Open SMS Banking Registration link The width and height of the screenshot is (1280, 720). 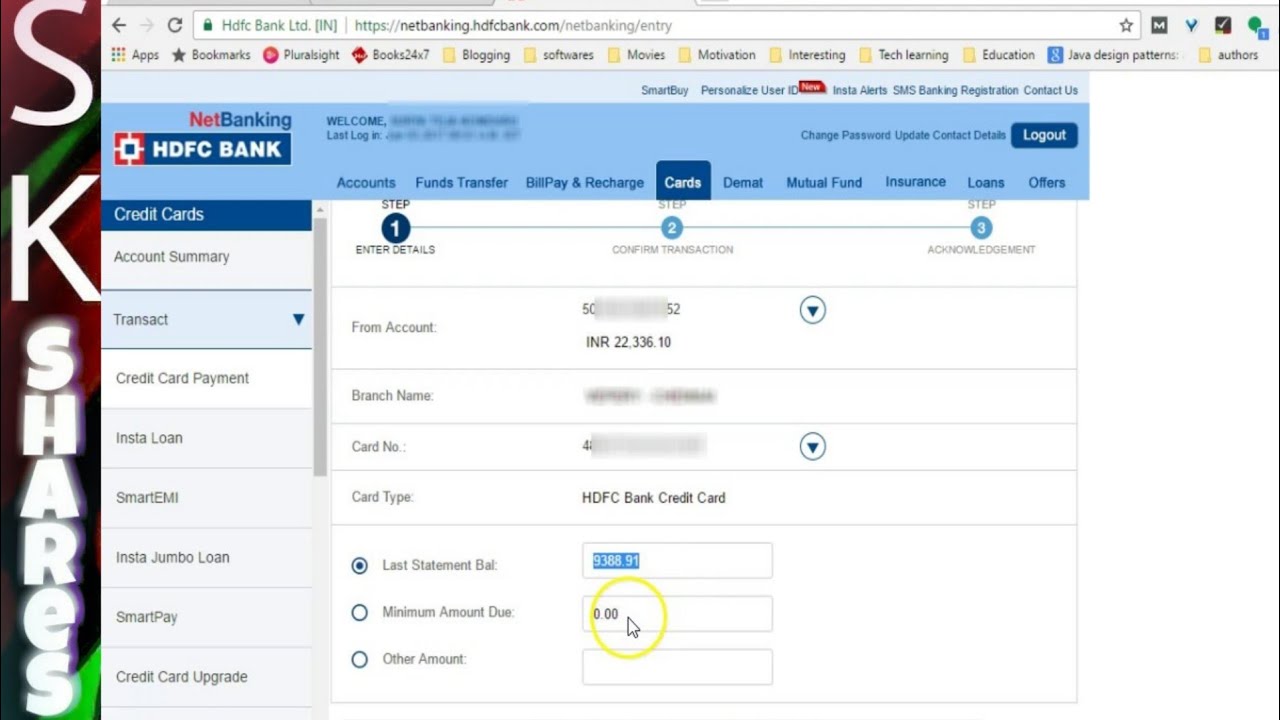[x=955, y=90]
